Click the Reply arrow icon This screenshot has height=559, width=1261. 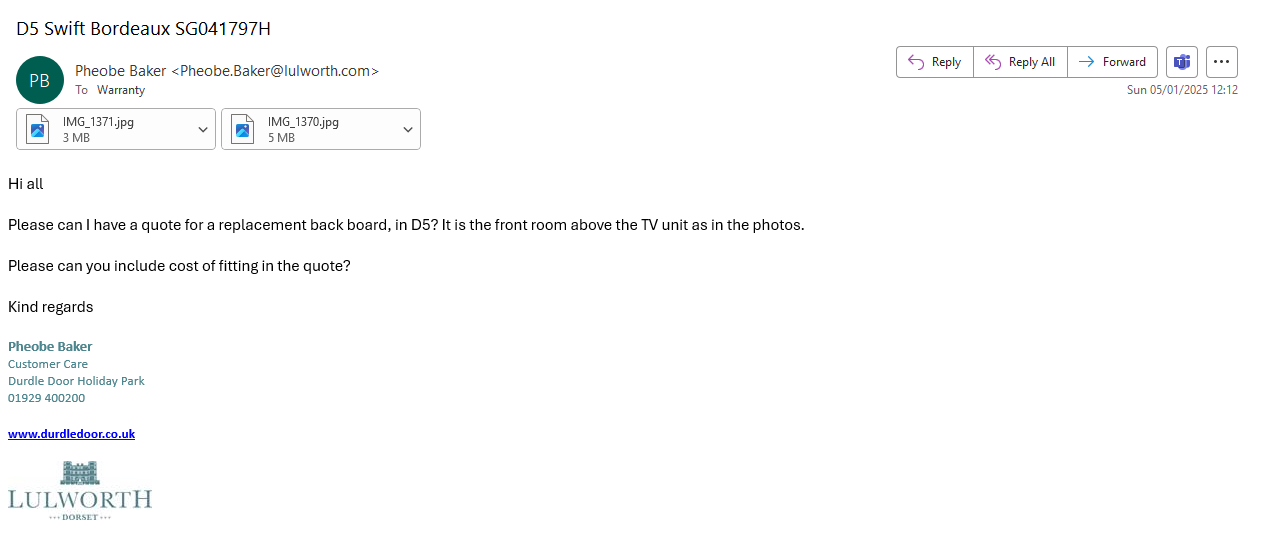[915, 62]
